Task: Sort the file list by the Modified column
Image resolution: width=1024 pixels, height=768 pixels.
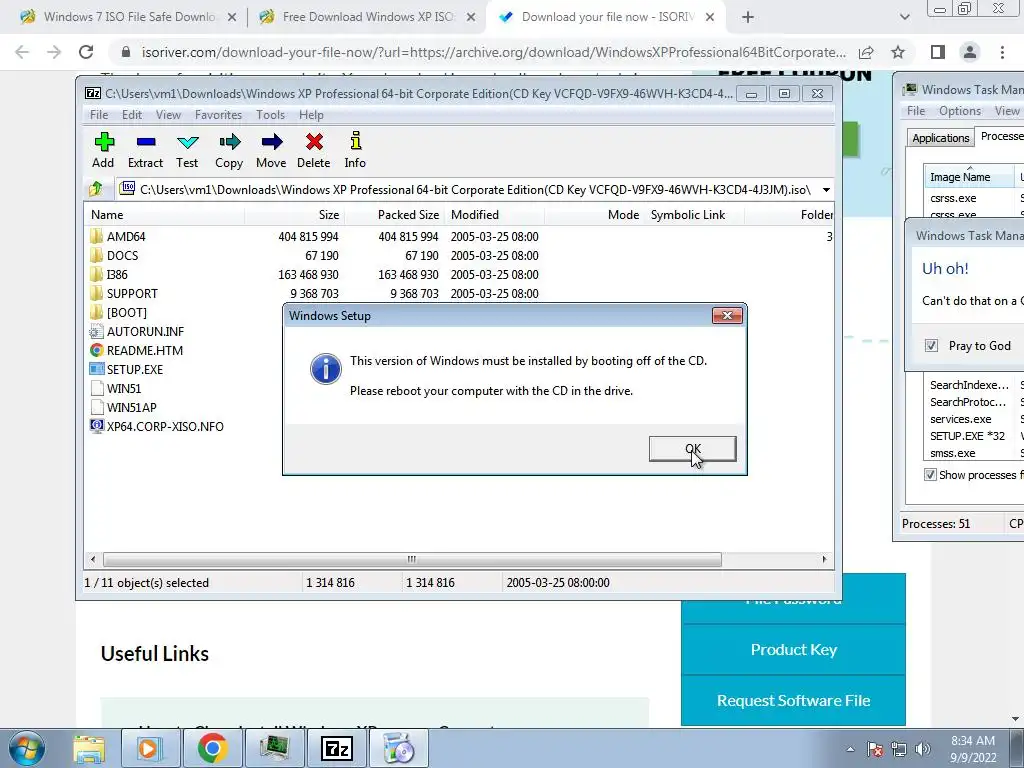Action: pyautogui.click(x=494, y=215)
